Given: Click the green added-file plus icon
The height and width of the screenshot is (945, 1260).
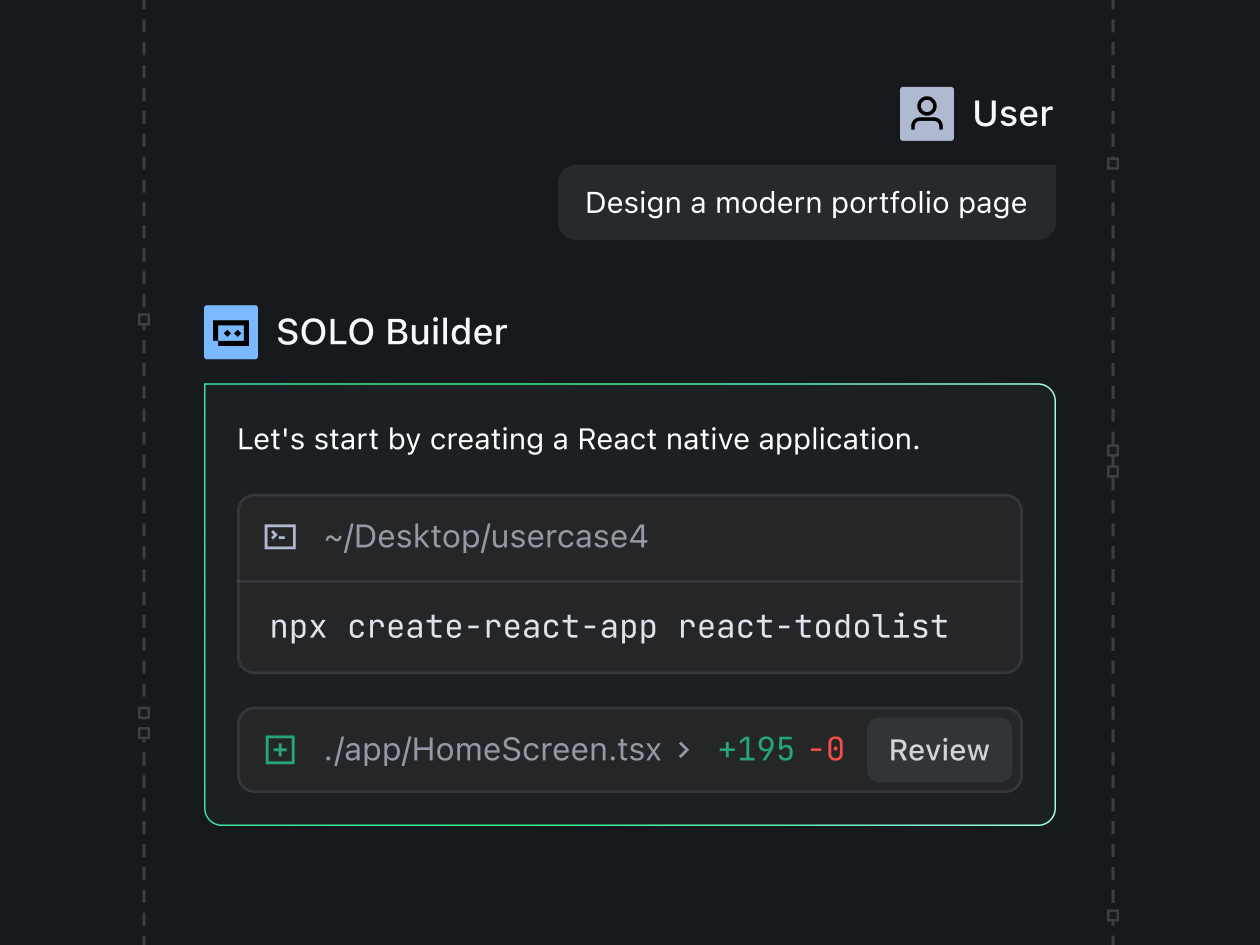Looking at the screenshot, I should click(x=280, y=750).
